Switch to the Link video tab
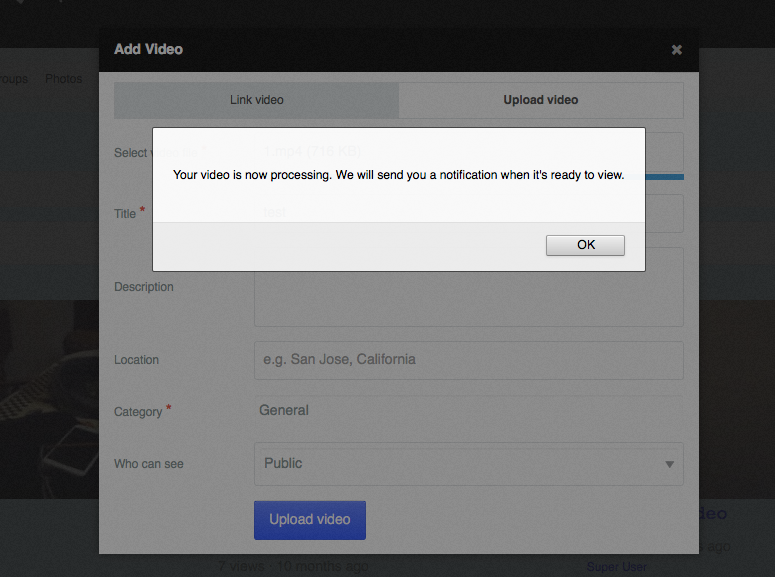This screenshot has width=775, height=577. point(257,100)
